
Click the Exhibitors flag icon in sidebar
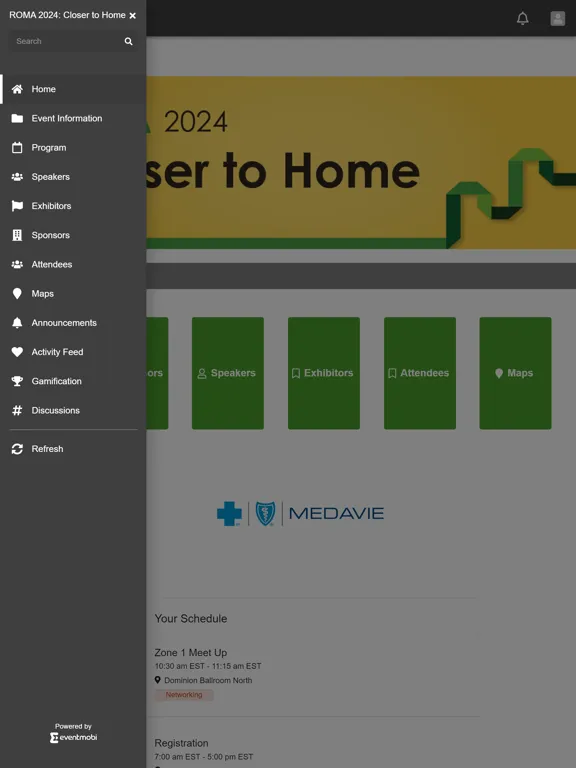tap(17, 206)
